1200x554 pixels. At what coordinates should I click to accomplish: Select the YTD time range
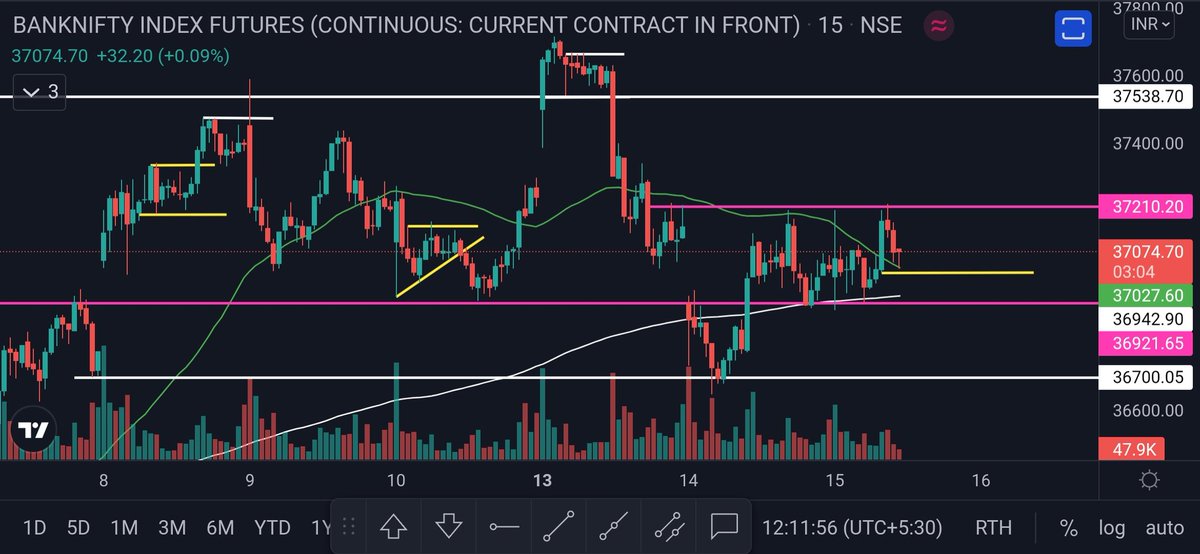[x=272, y=527]
